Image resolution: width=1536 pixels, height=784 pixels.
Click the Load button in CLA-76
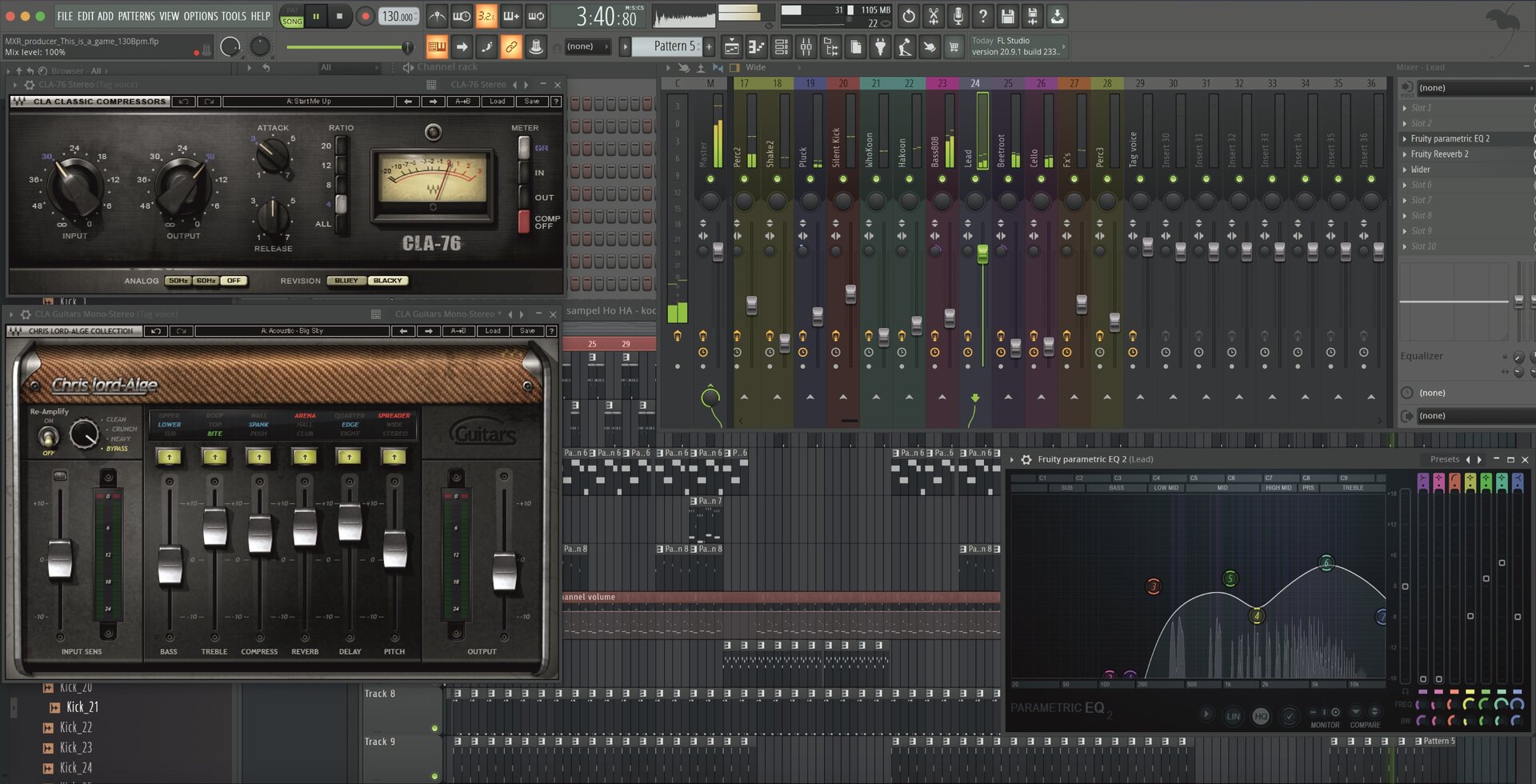point(497,102)
